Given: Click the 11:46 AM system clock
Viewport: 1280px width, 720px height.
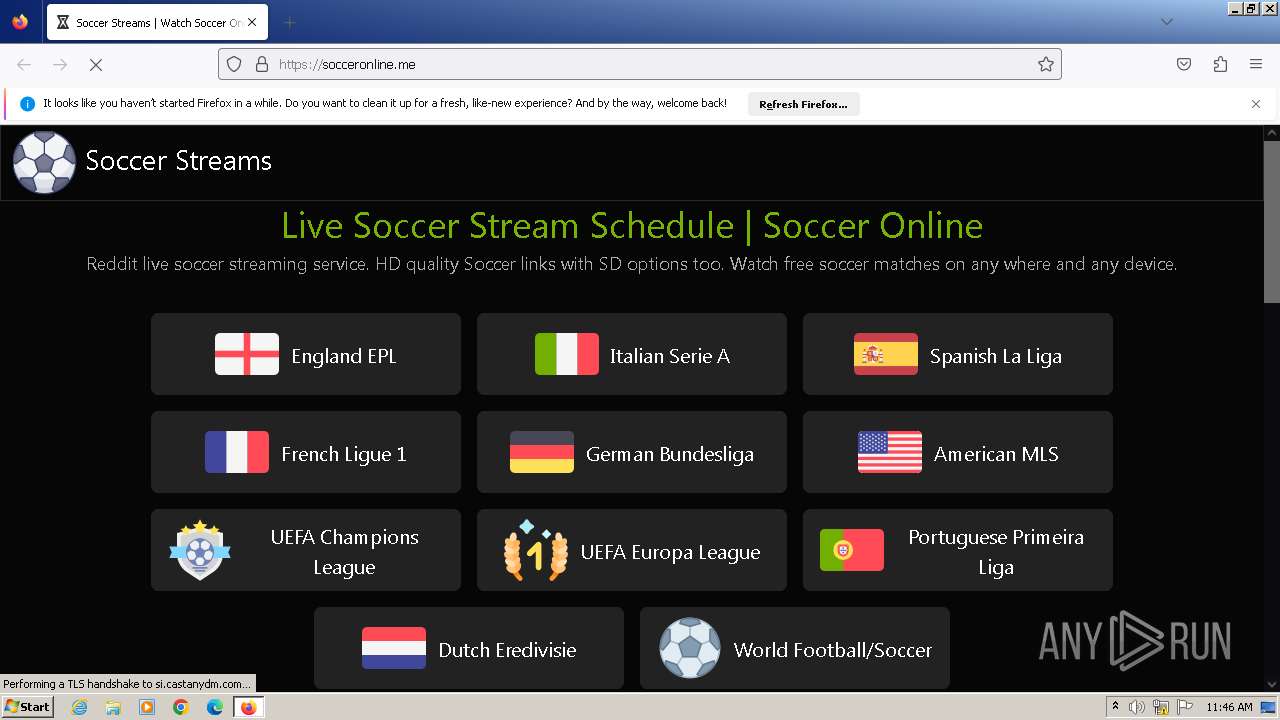Looking at the screenshot, I should (1229, 707).
